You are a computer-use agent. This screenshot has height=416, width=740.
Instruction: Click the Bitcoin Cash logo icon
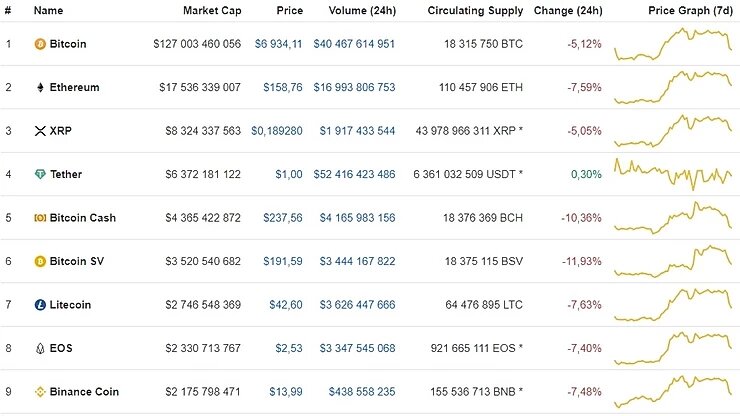(x=40, y=218)
